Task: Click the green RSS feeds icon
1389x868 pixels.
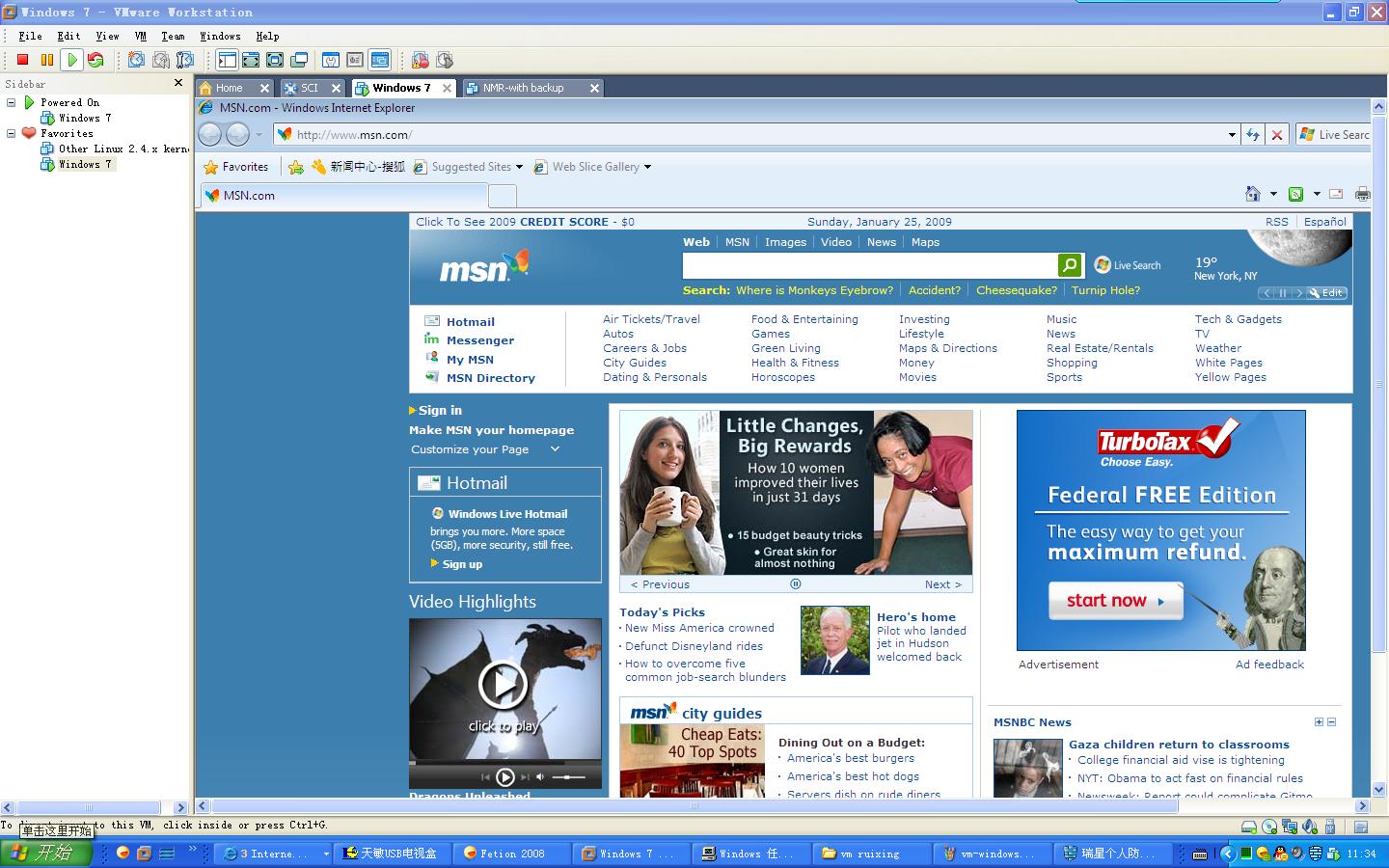Action: pyautogui.click(x=1296, y=194)
